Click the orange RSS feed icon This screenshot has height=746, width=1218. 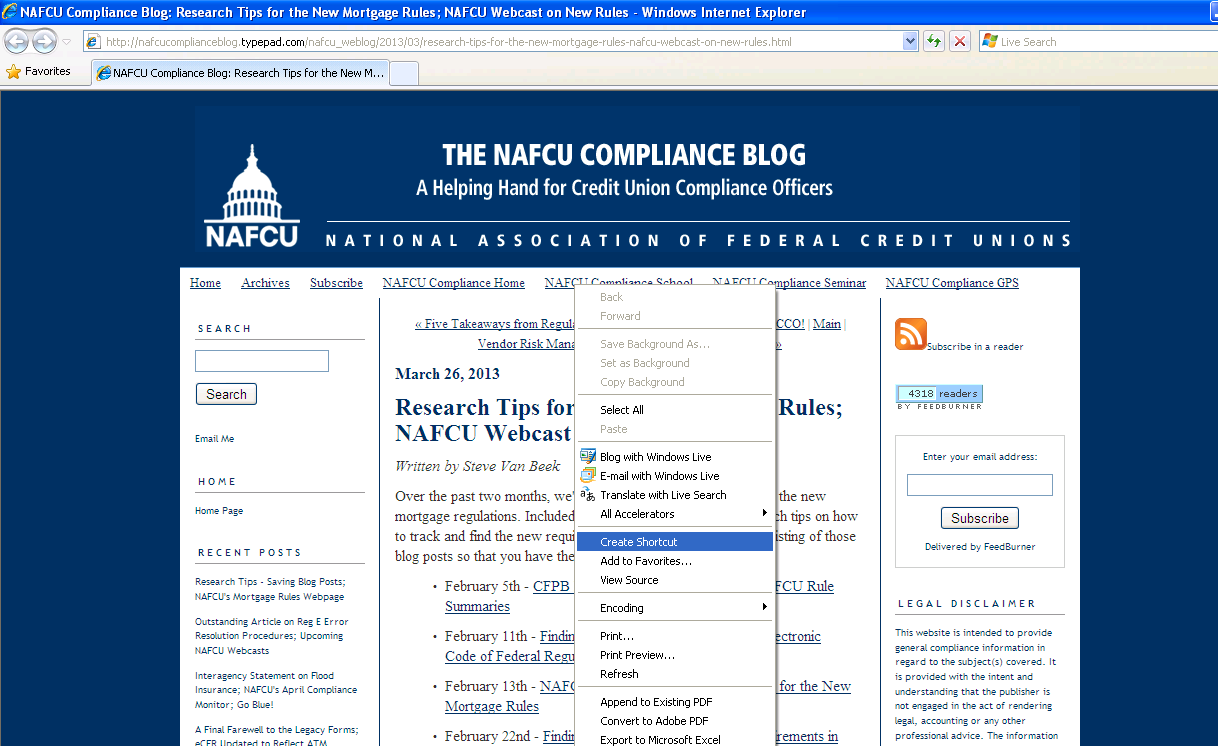click(x=911, y=334)
